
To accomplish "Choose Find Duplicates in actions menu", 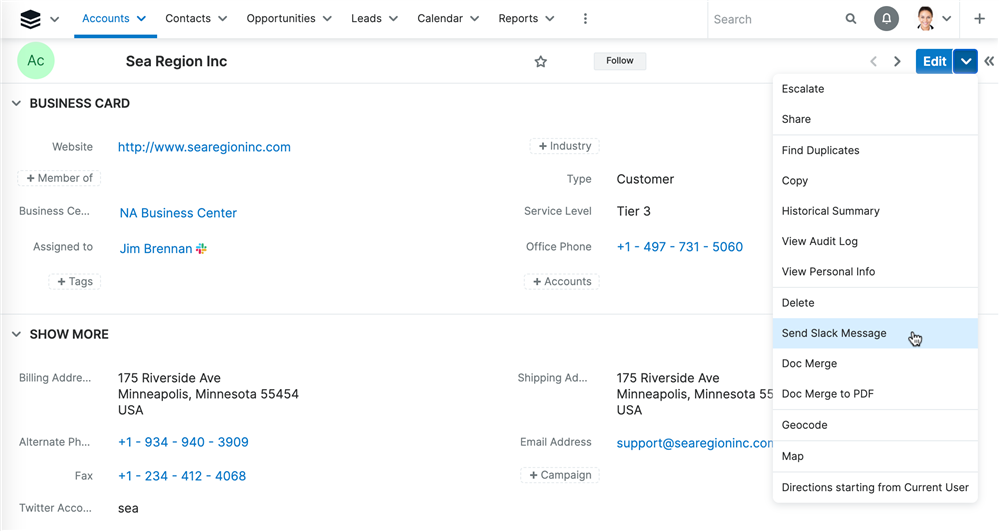I will tap(820, 151).
